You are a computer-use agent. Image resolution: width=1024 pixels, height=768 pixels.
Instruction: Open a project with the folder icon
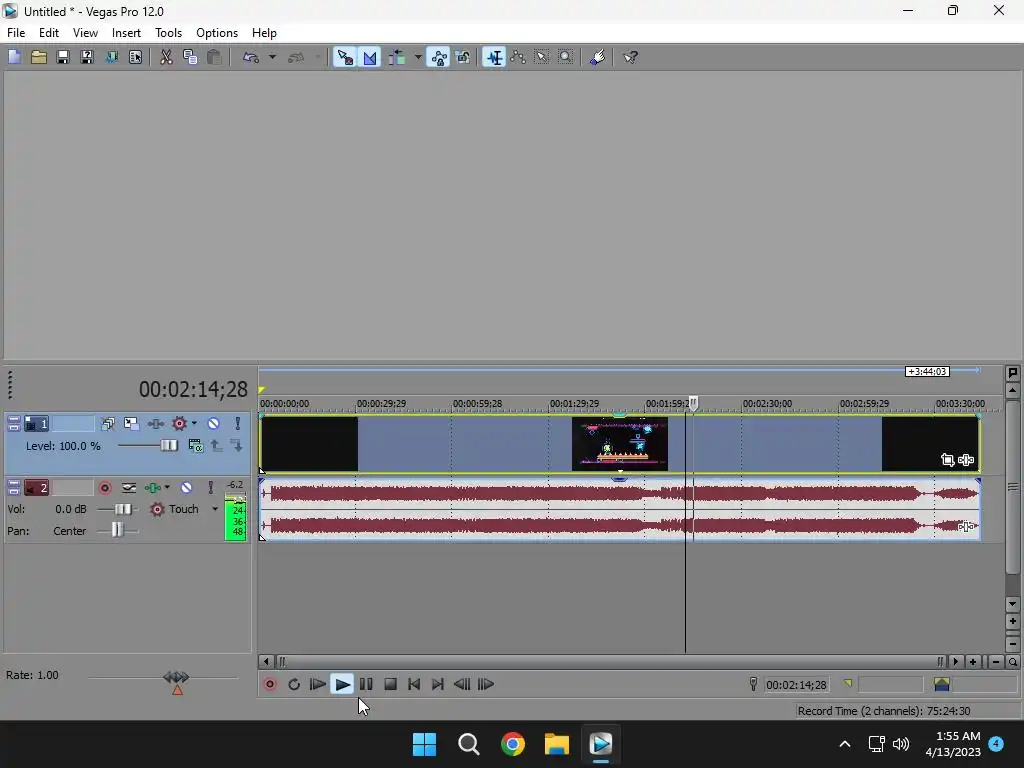point(39,57)
